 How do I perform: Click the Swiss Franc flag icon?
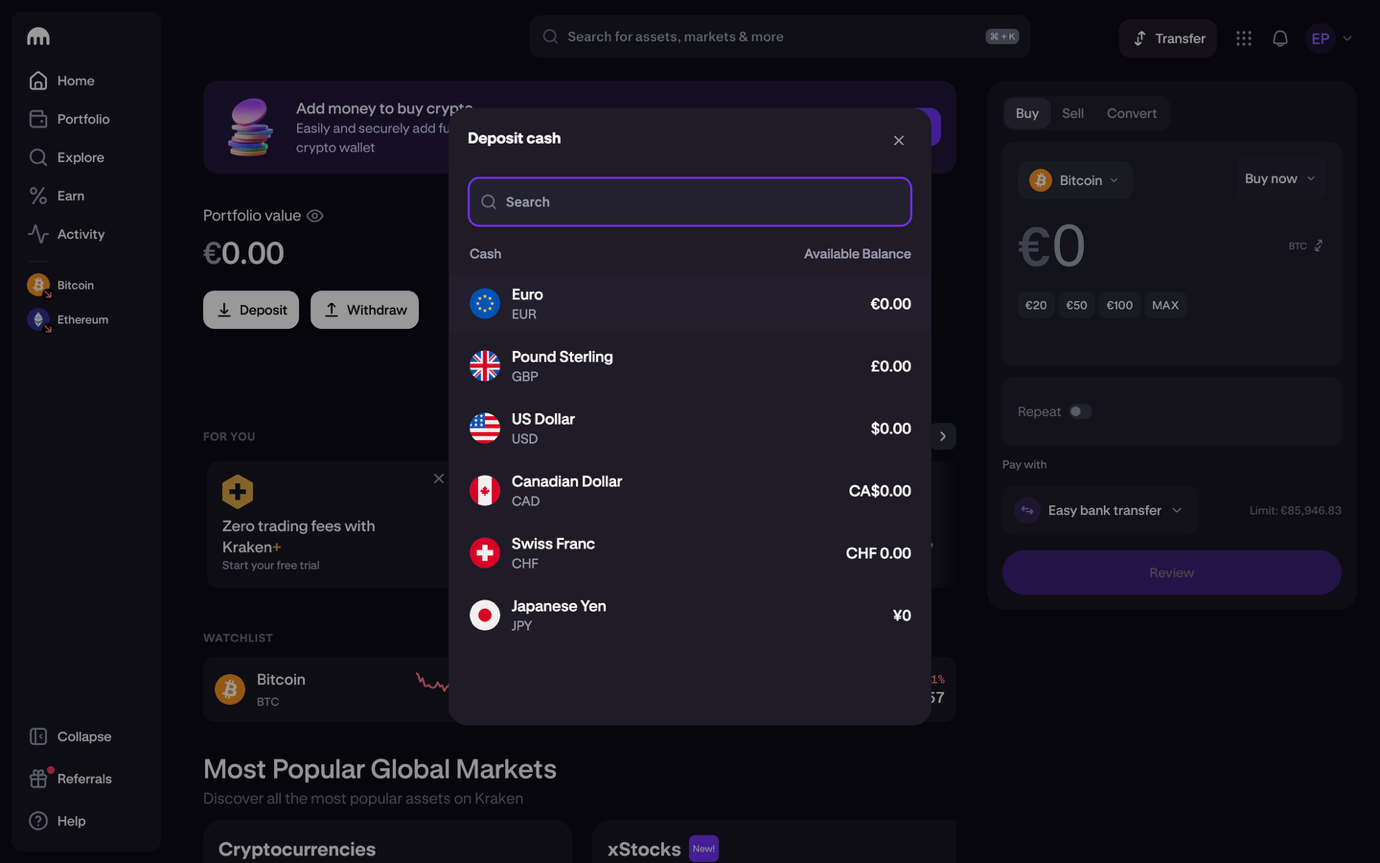pyautogui.click(x=485, y=553)
